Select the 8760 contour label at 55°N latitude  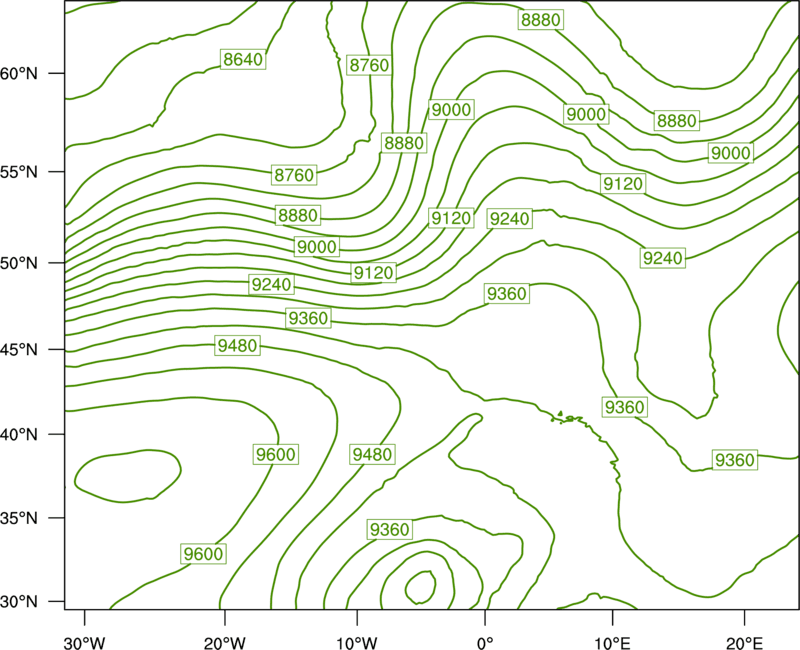[x=294, y=174]
